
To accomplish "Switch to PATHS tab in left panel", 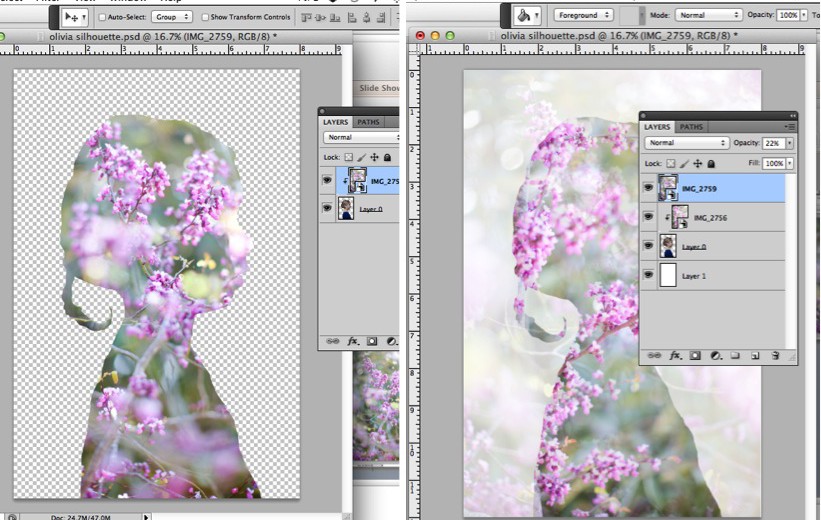I will [x=368, y=122].
